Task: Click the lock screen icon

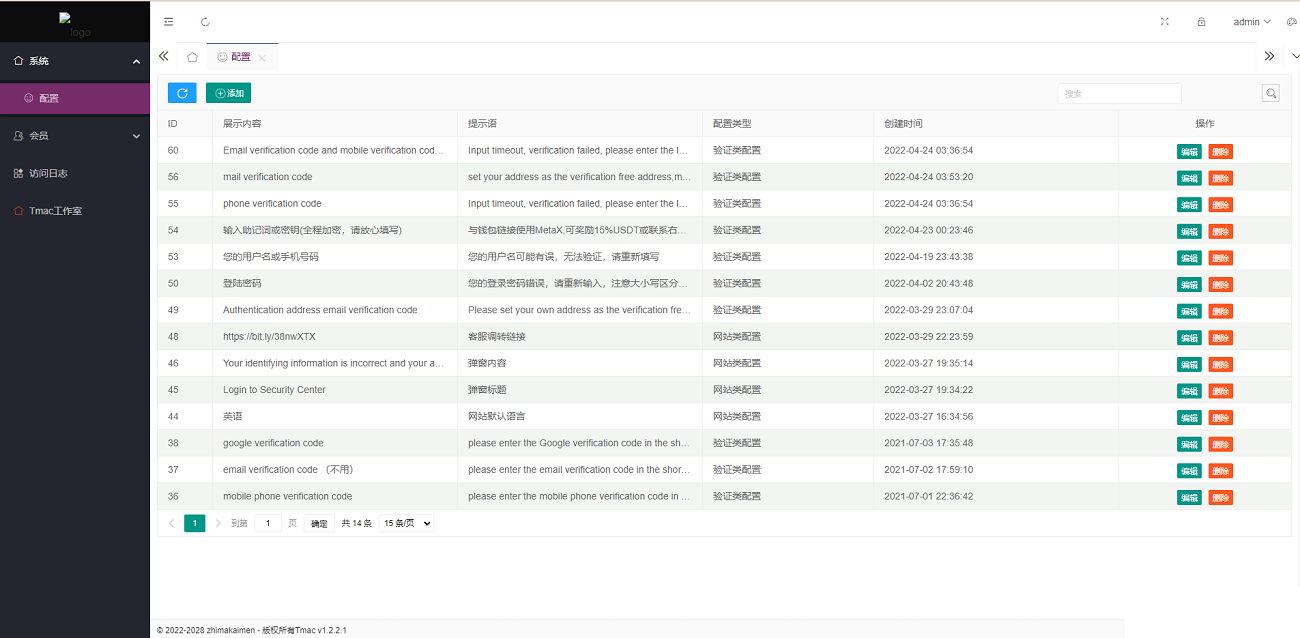Action: 1201,21
